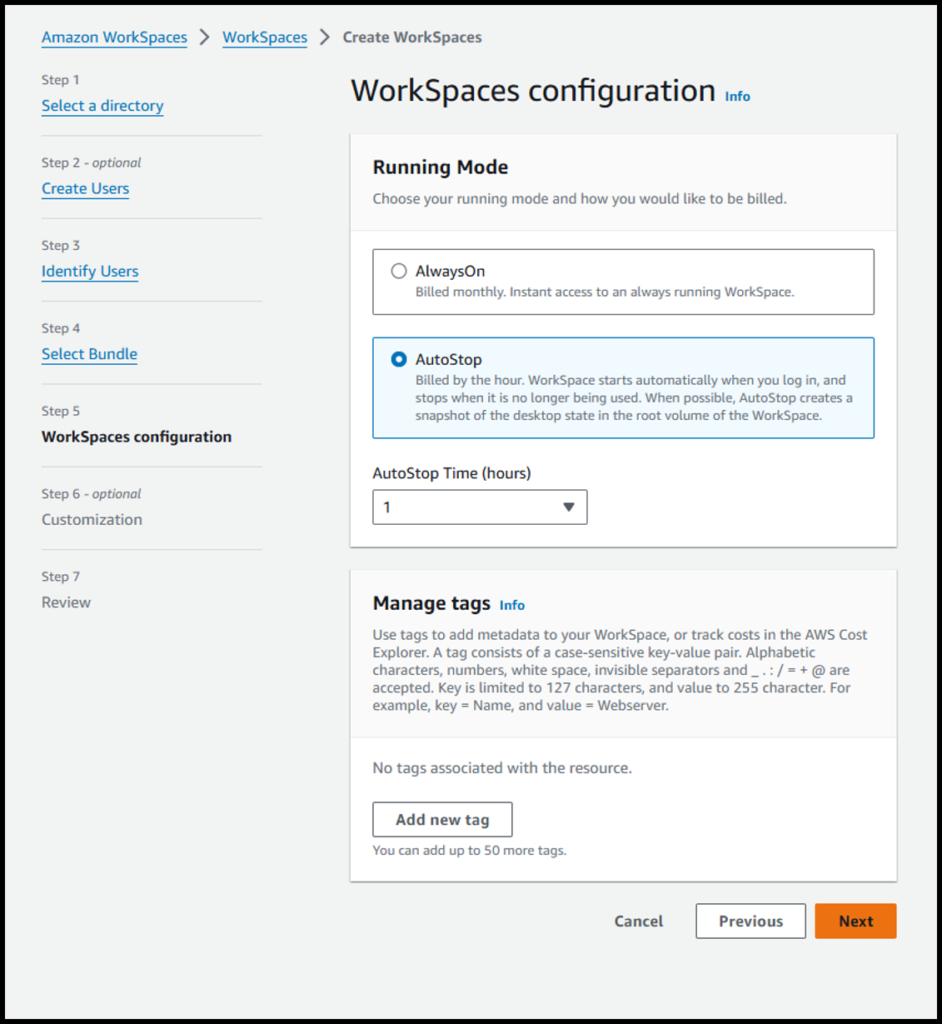Go to the Identify Users step
The width and height of the screenshot is (942, 1024).
pos(90,271)
